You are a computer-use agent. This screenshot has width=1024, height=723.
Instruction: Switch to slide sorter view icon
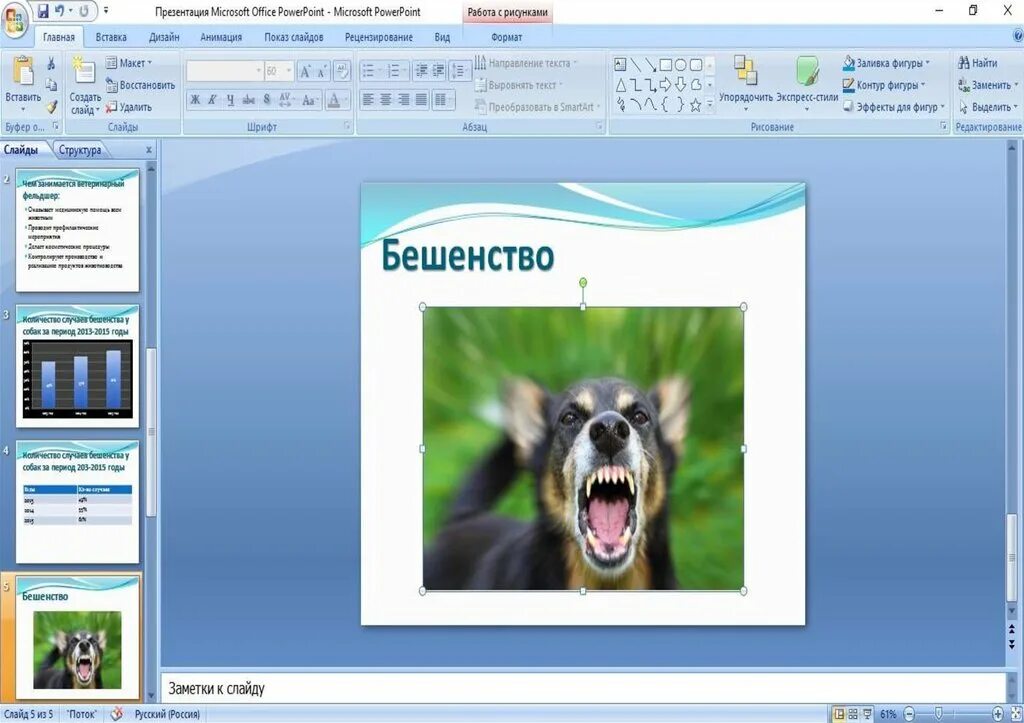coord(853,714)
